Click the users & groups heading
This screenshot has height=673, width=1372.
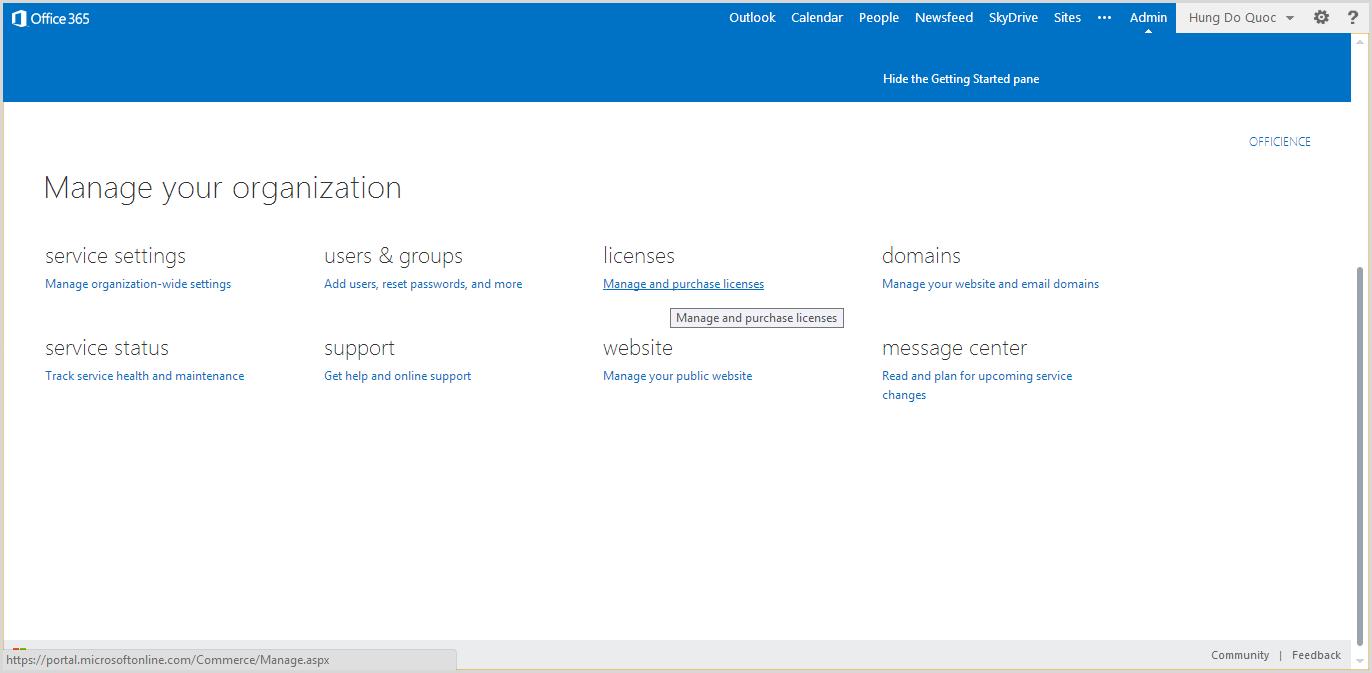pyautogui.click(x=393, y=256)
